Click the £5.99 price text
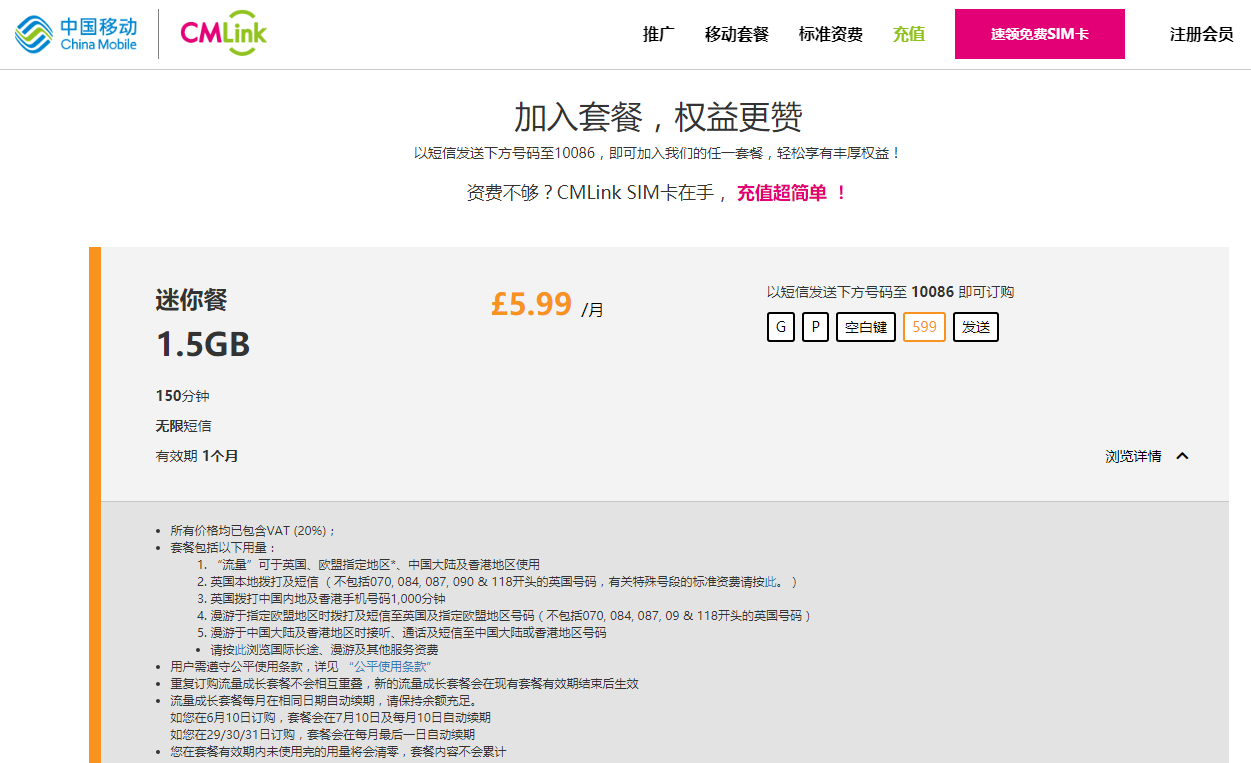Image resolution: width=1251 pixels, height=763 pixels. click(531, 304)
